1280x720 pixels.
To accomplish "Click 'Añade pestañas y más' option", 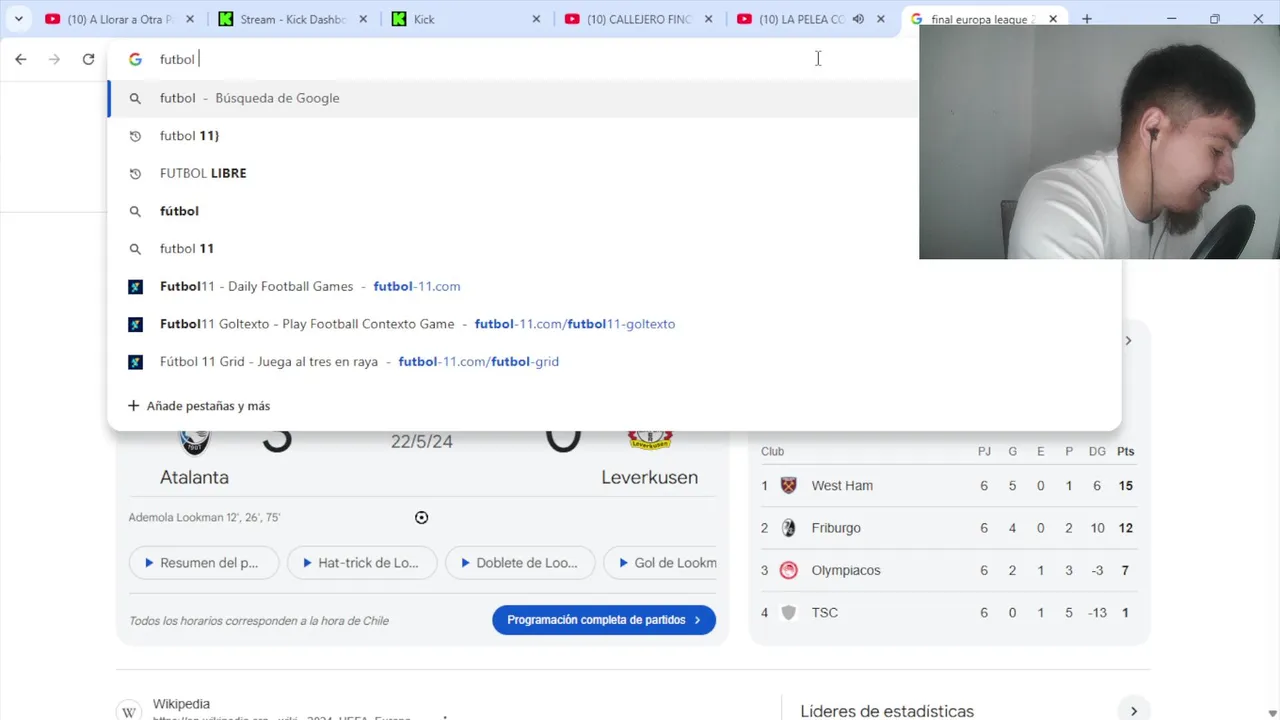I will (x=199, y=406).
